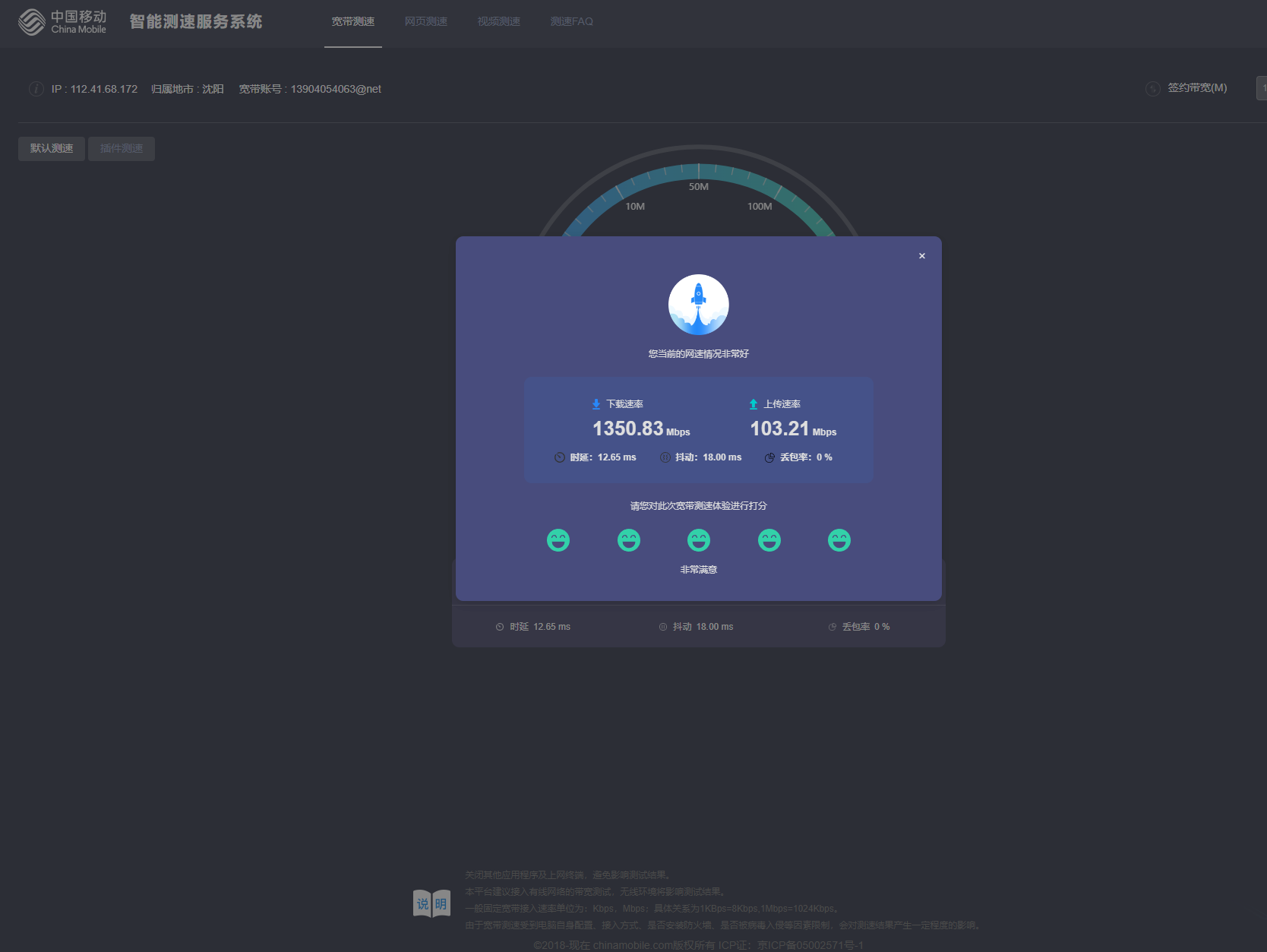Click the cyan upload arrow icon
This screenshot has height=952, width=1267.
point(754,404)
